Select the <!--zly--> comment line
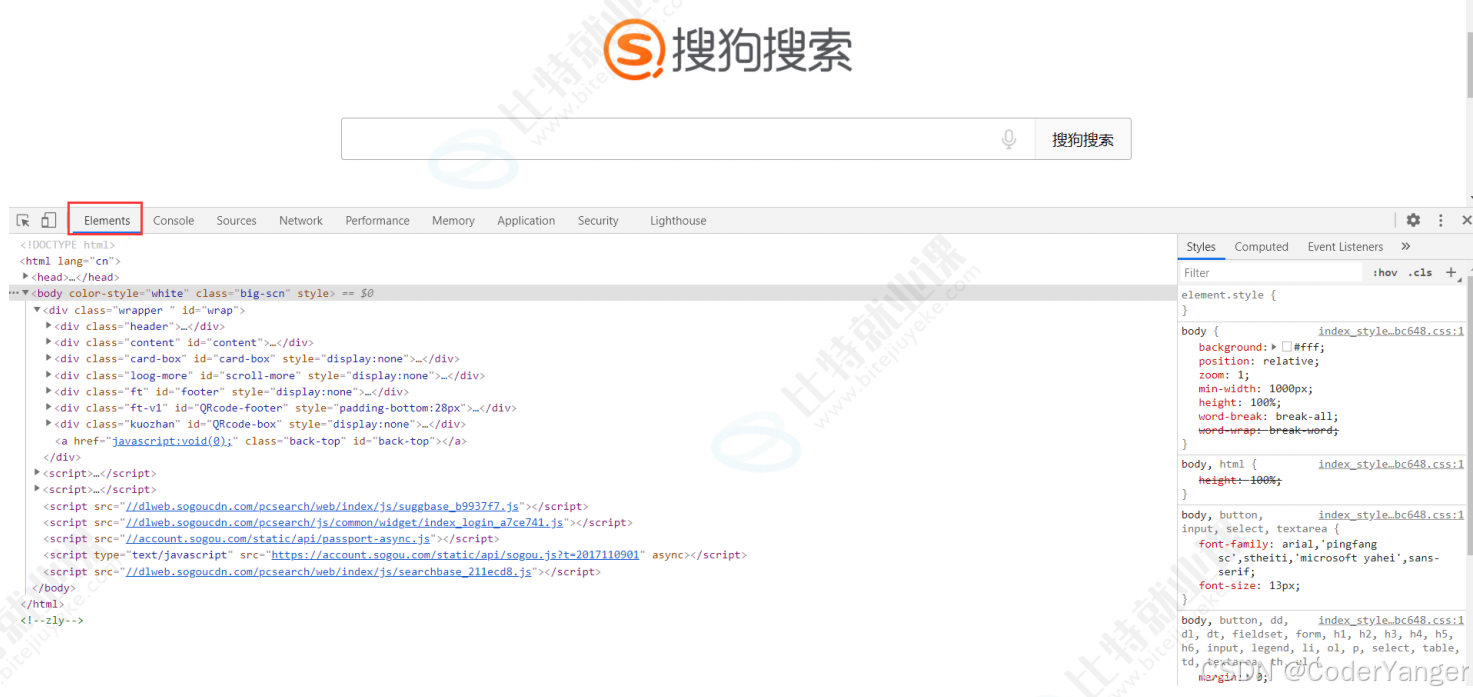The height and width of the screenshot is (697, 1473). 52,620
